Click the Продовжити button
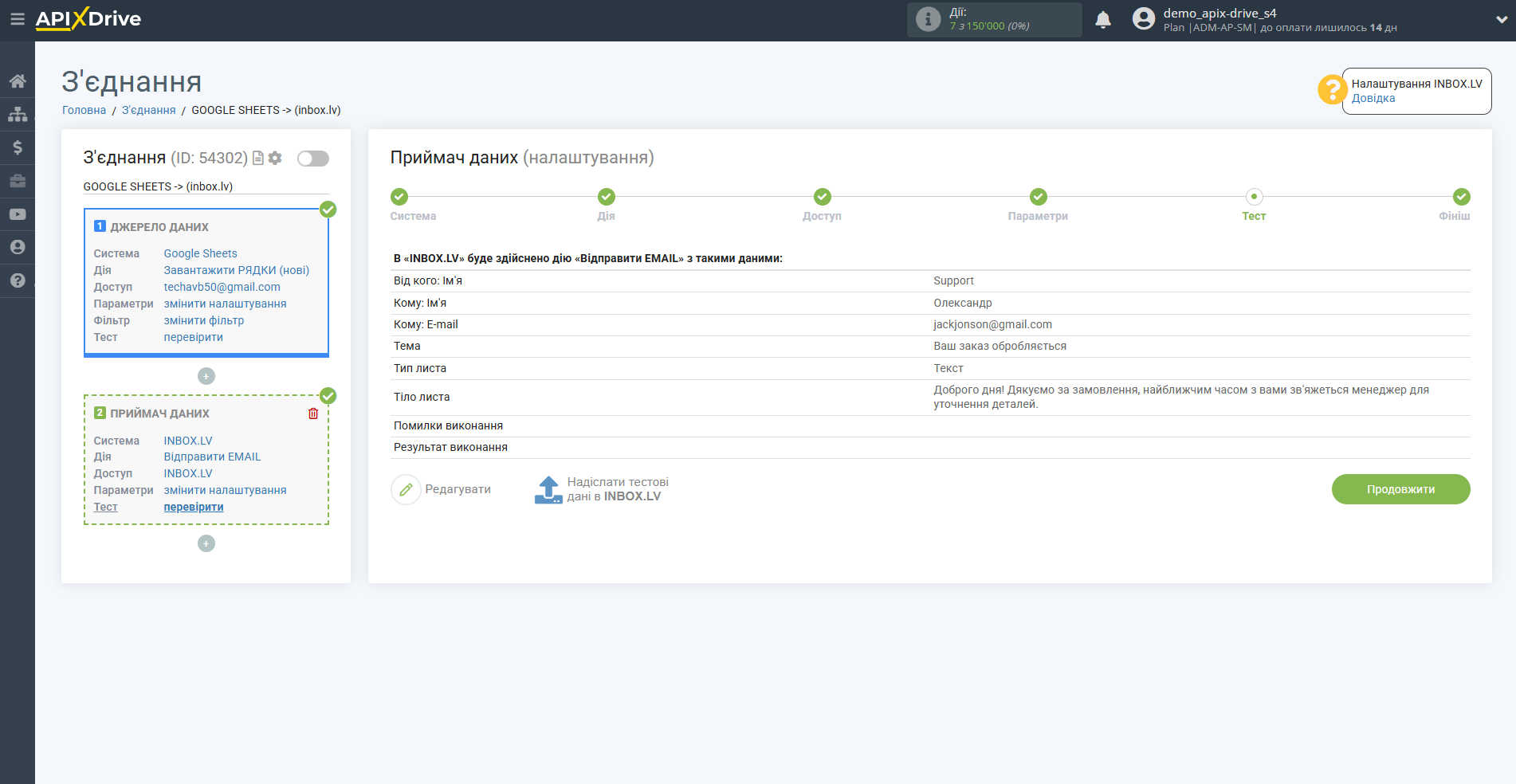This screenshot has width=1516, height=784. (x=1400, y=489)
